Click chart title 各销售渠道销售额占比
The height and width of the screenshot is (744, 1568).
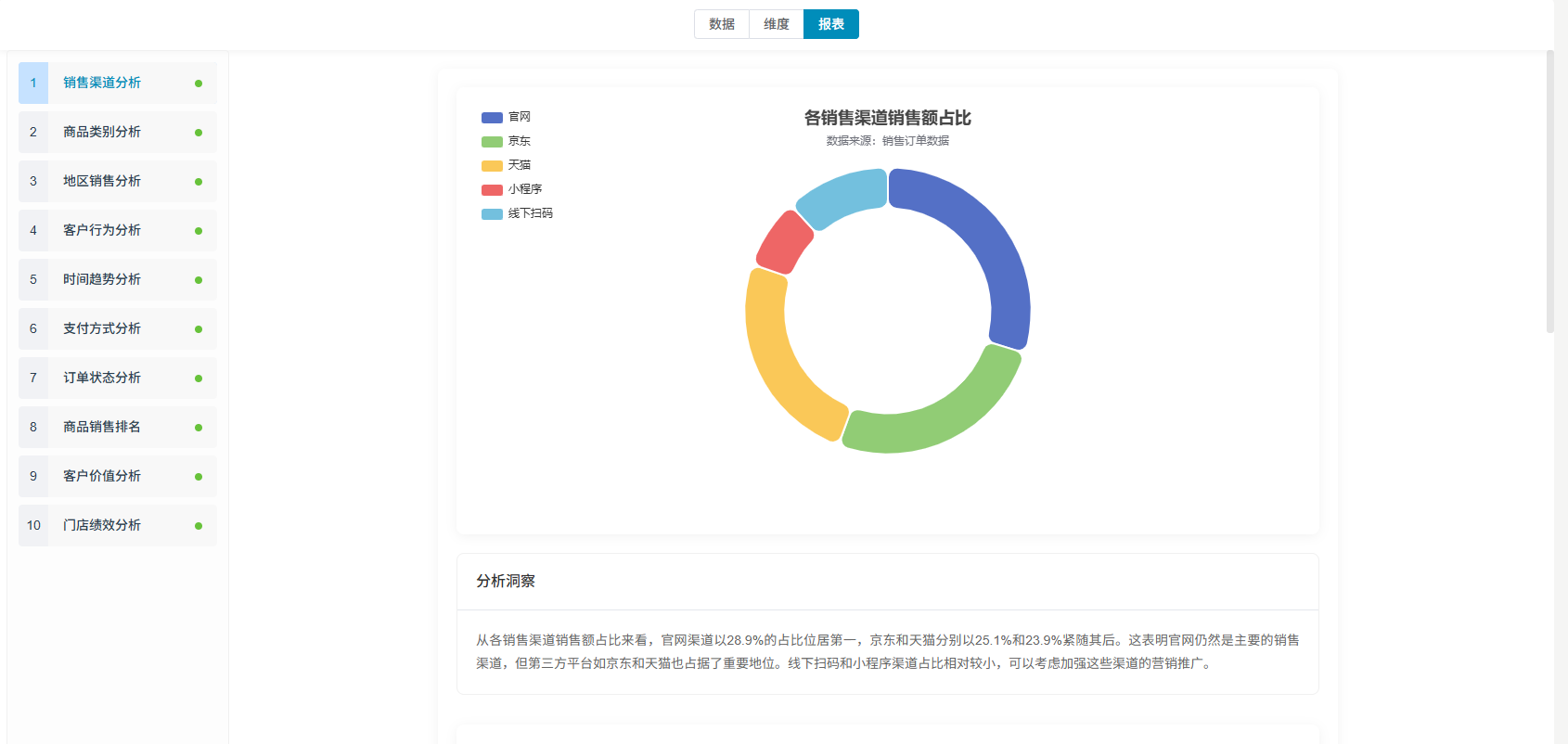pos(888,118)
